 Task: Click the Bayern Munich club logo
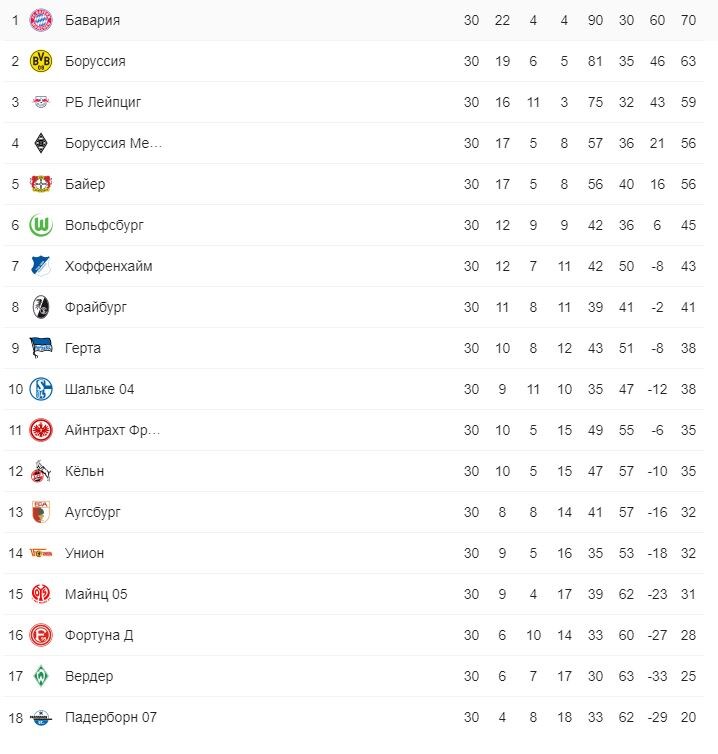[x=41, y=20]
